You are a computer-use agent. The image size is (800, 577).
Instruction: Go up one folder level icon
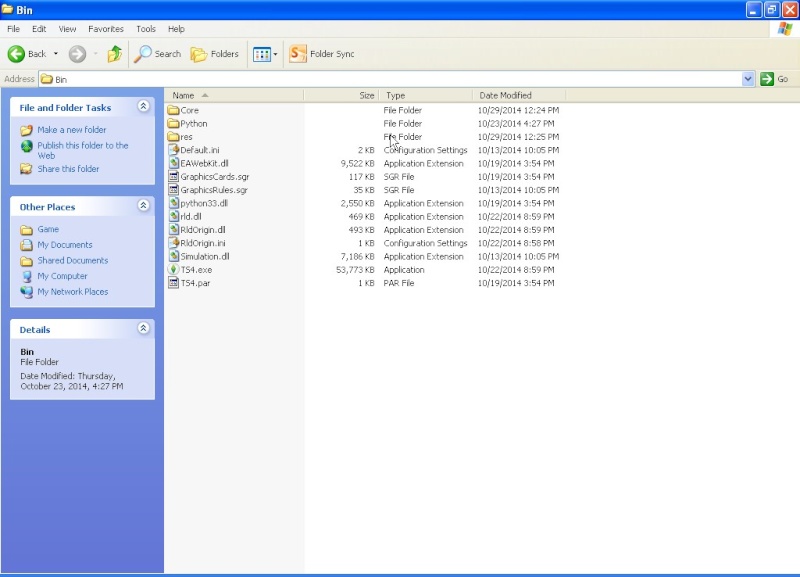pos(114,54)
